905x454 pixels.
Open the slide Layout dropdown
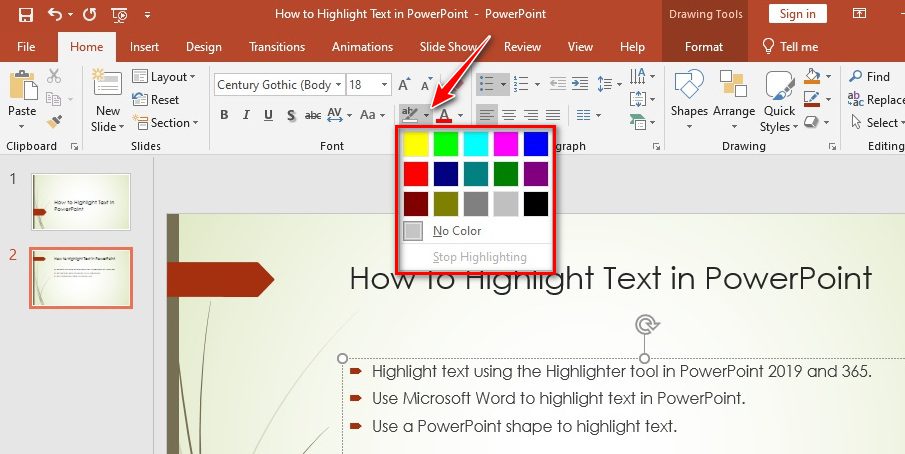pyautogui.click(x=172, y=77)
